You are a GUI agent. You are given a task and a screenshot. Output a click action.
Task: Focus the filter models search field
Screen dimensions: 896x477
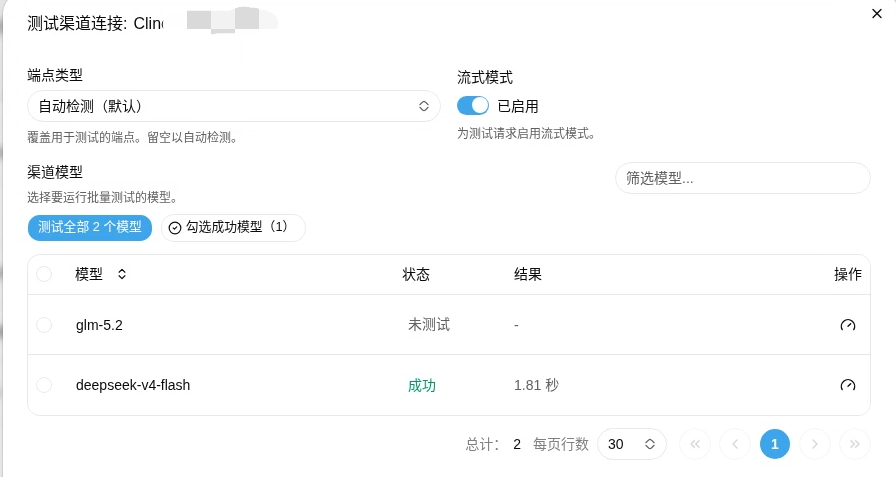743,178
